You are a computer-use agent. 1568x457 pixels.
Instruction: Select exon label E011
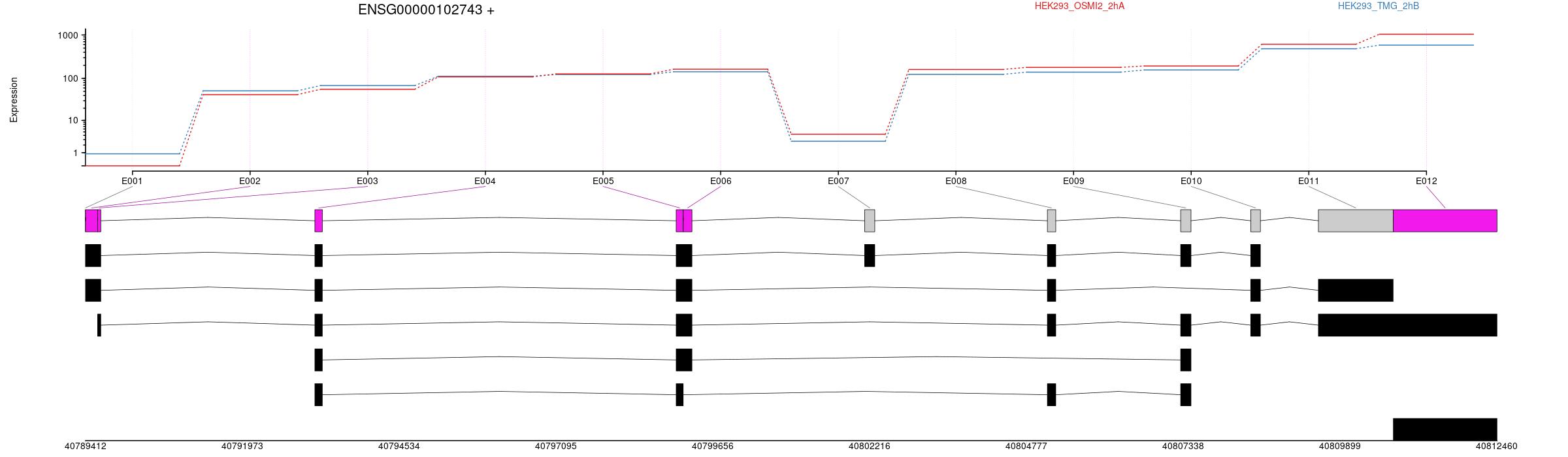[1309, 181]
